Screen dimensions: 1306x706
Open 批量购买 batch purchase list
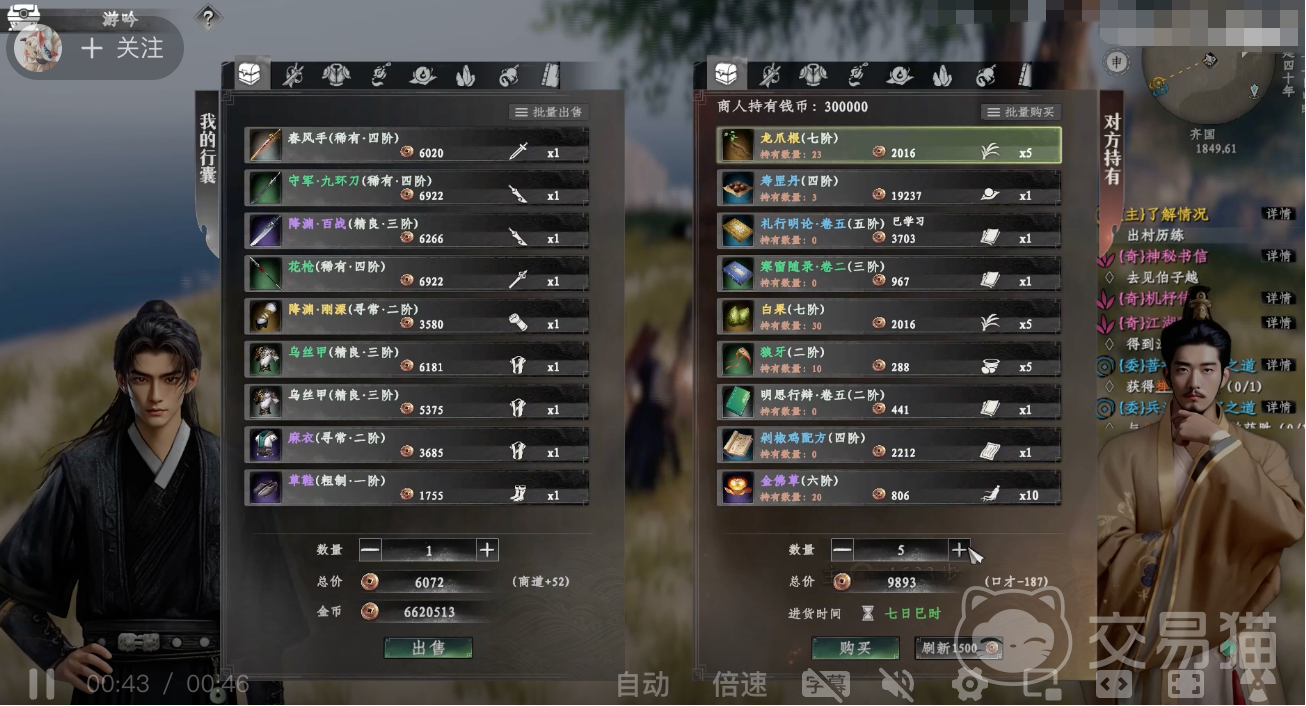1020,112
